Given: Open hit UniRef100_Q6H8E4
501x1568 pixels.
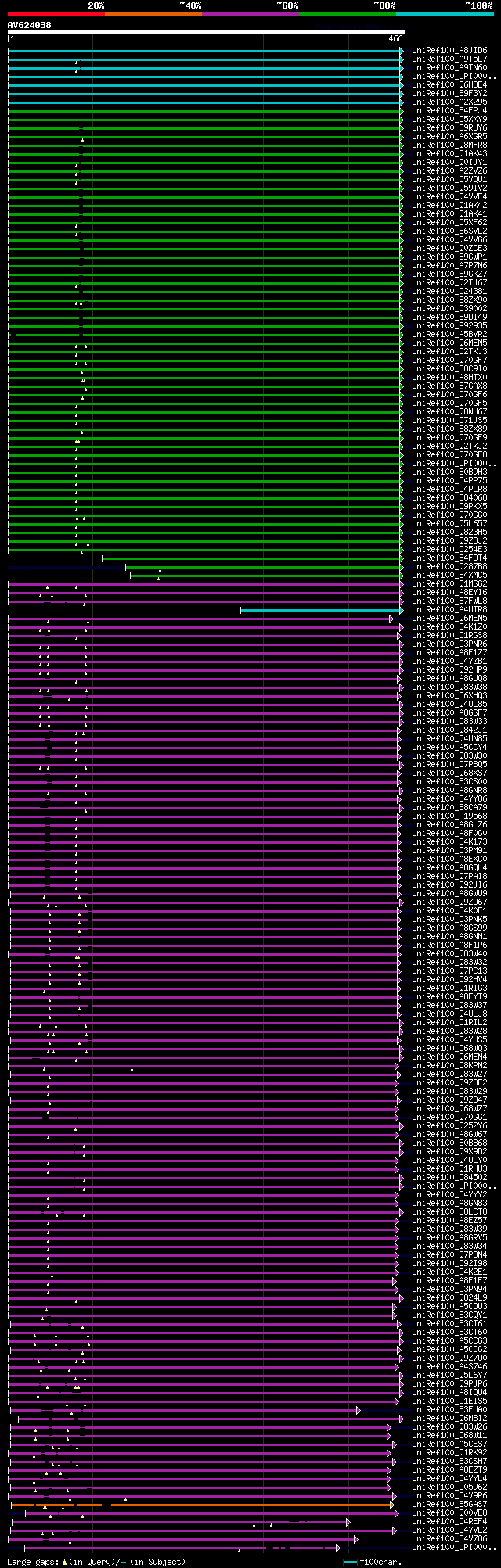Looking at the screenshot, I should [449, 84].
